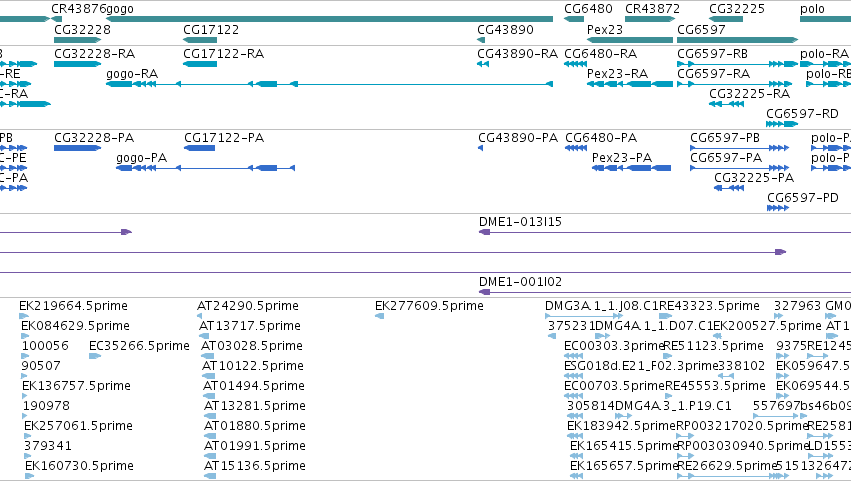Select the EC35266.5prime EST label
The height and width of the screenshot is (481, 851).
pyautogui.click(x=139, y=346)
